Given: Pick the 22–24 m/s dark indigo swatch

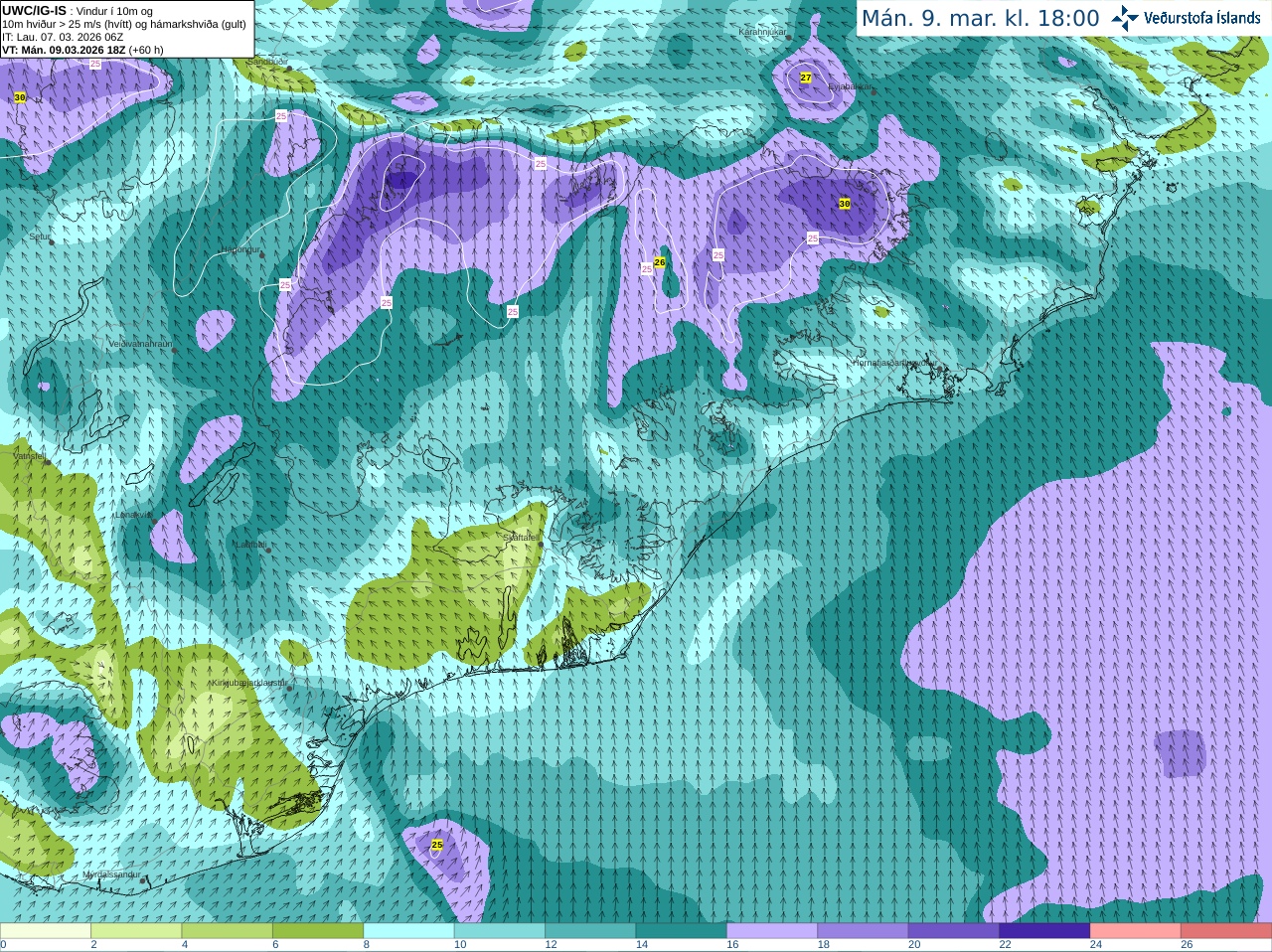Looking at the screenshot, I should 1044,931.
